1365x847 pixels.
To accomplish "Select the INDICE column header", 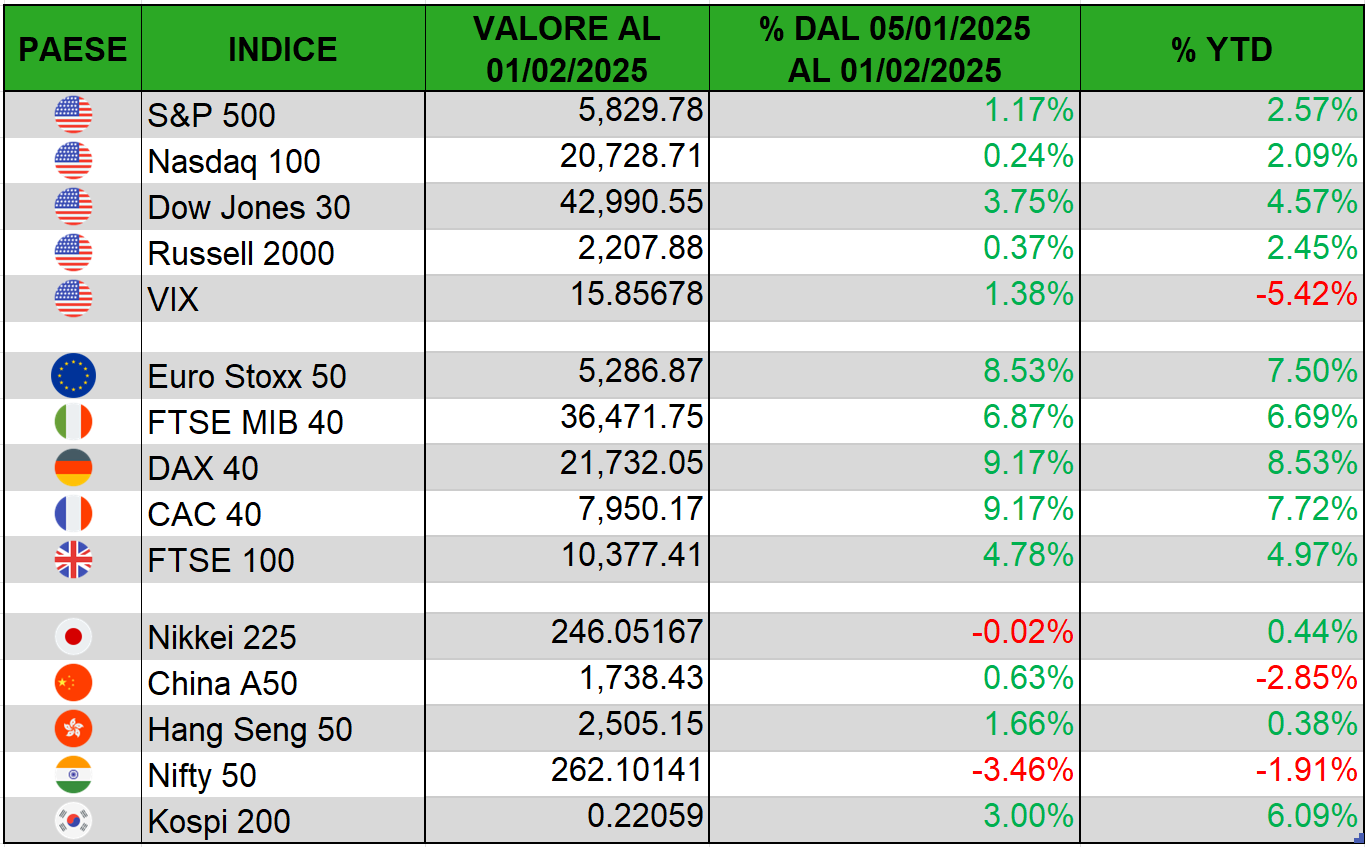I will click(283, 49).
